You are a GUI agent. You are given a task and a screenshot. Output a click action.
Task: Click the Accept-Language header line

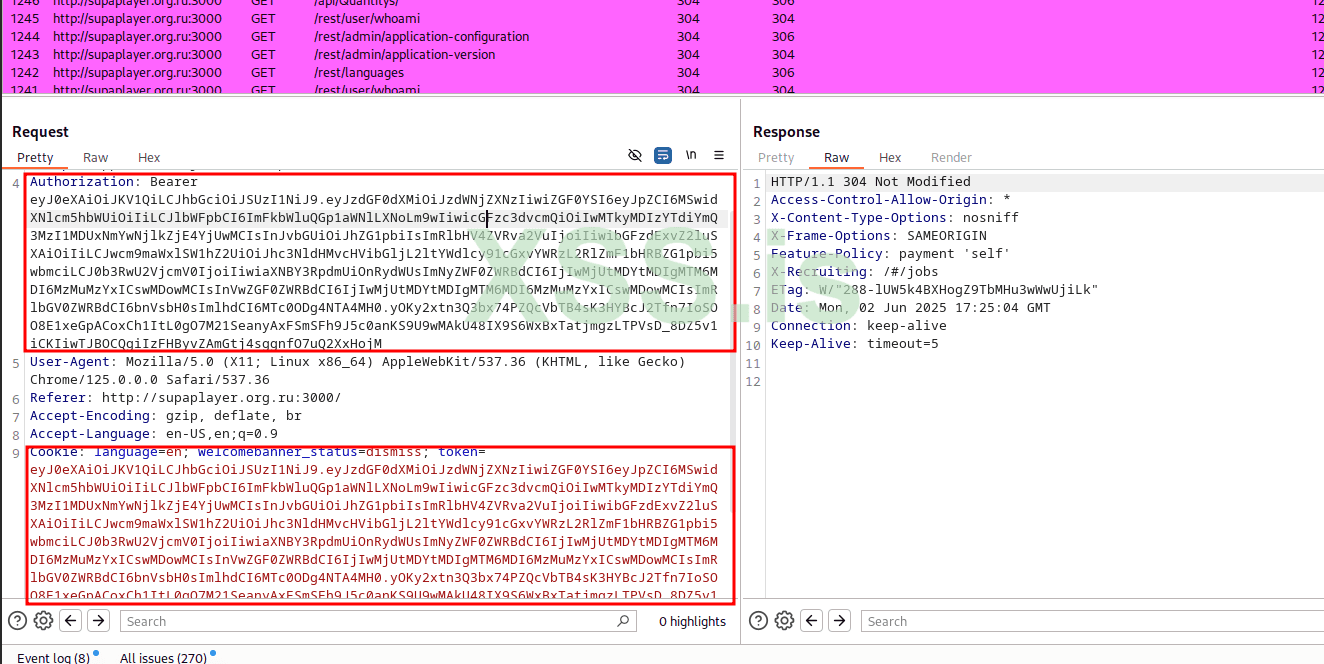coord(154,434)
